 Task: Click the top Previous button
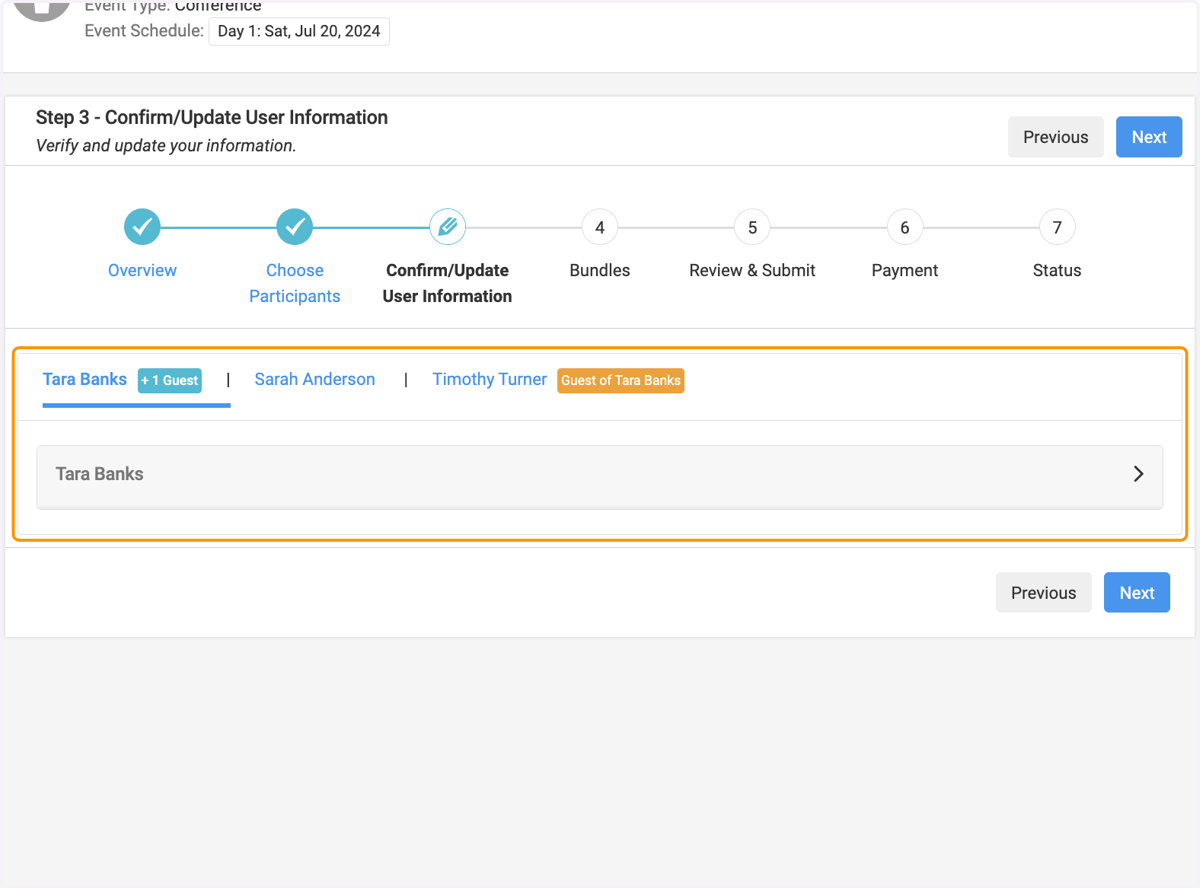(x=1056, y=137)
